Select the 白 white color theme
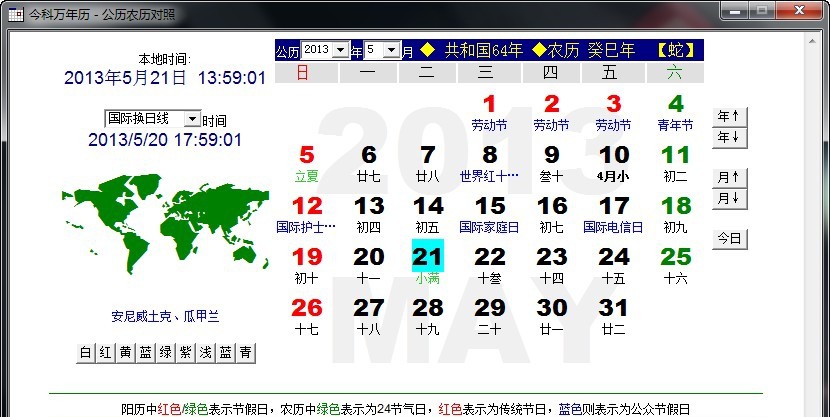The height and width of the screenshot is (417, 830). (x=86, y=353)
